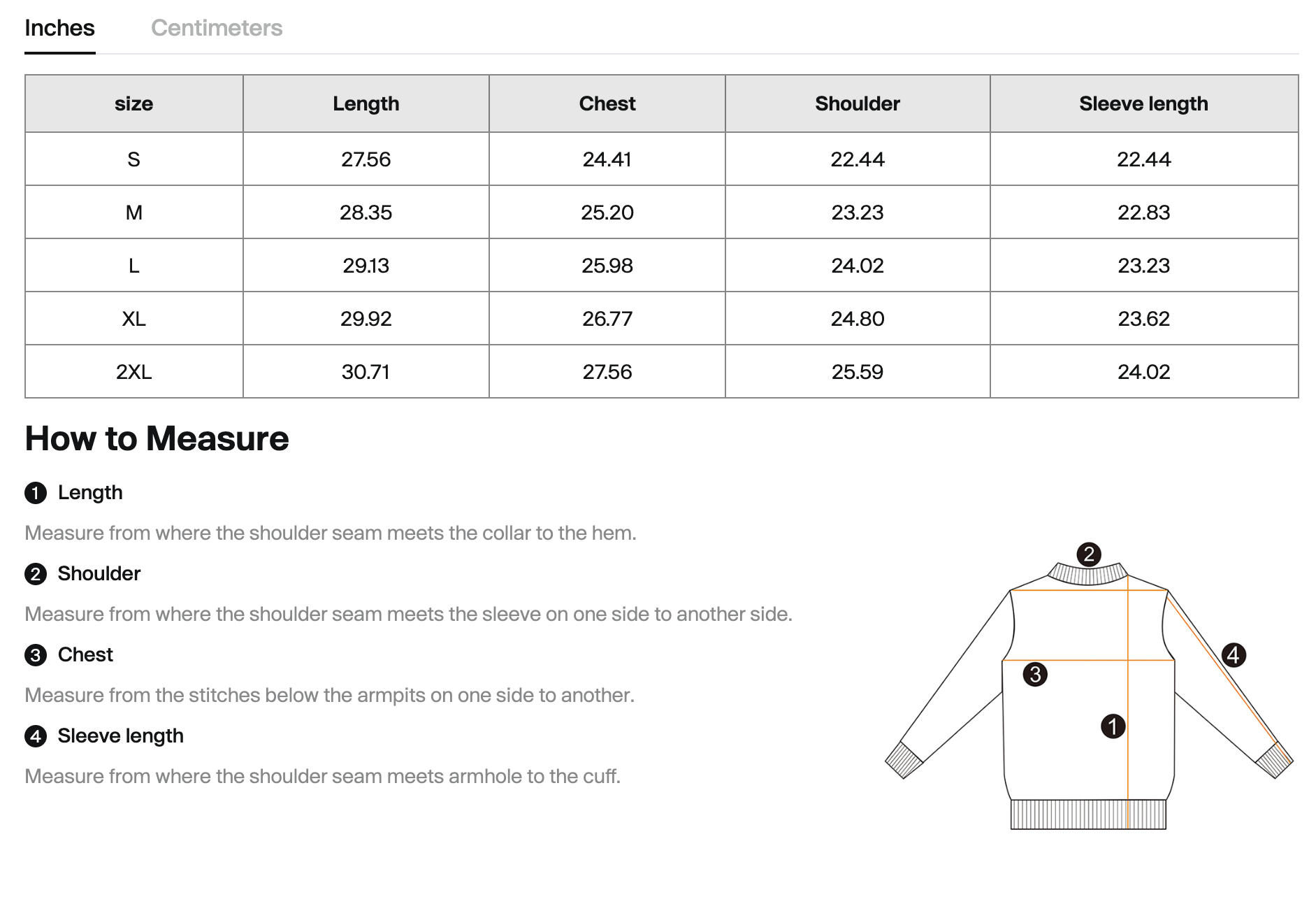Select the Inches tab

click(59, 28)
